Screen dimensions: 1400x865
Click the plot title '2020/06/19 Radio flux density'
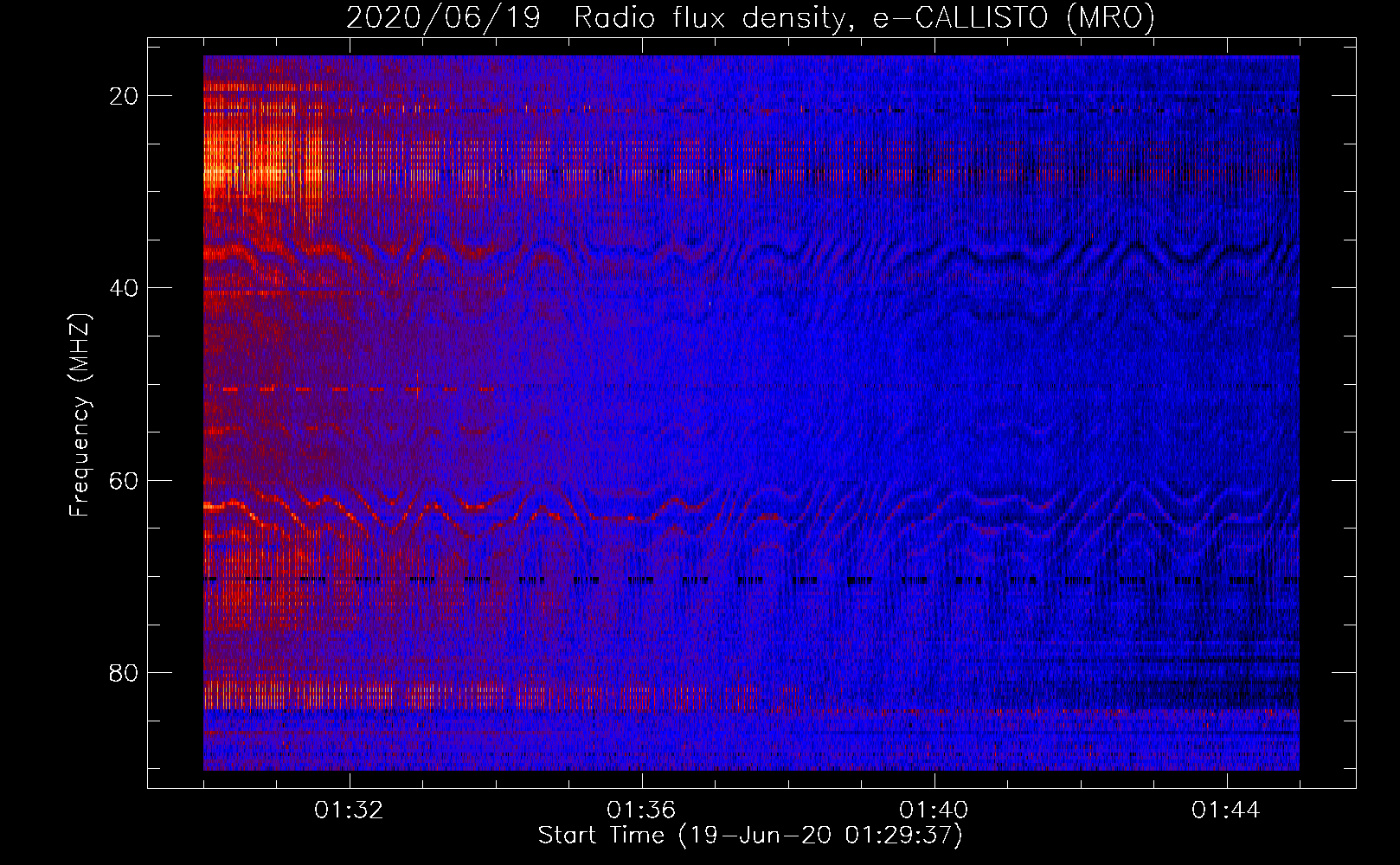tap(750, 17)
